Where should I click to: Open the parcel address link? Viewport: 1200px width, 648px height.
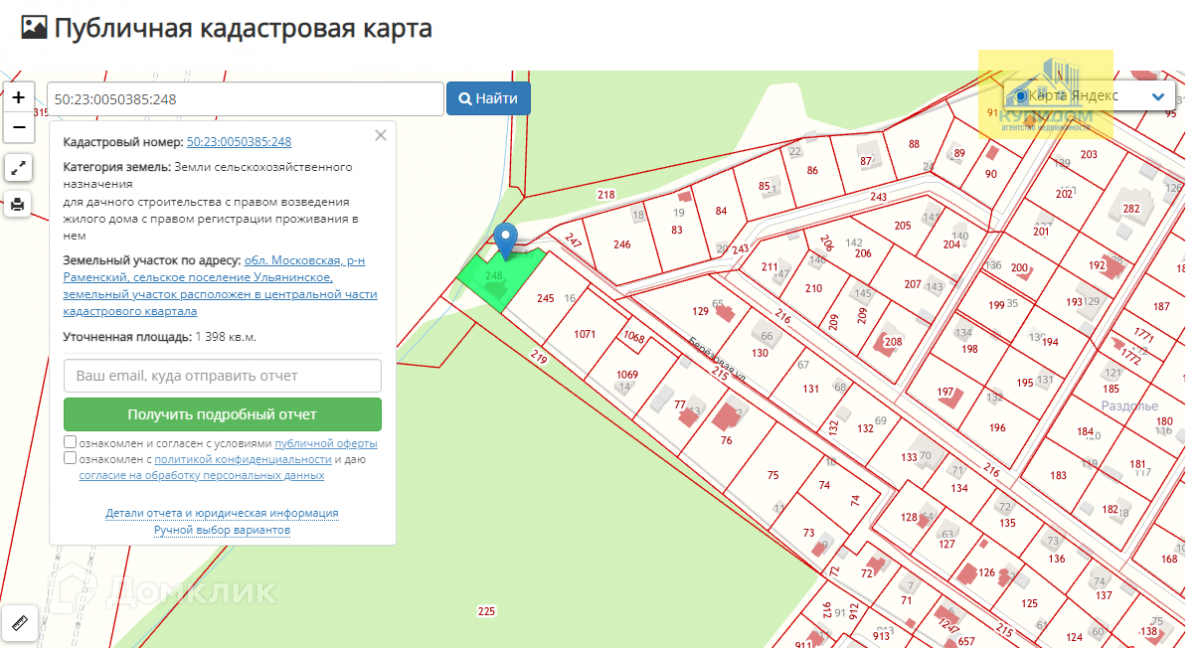[220, 286]
